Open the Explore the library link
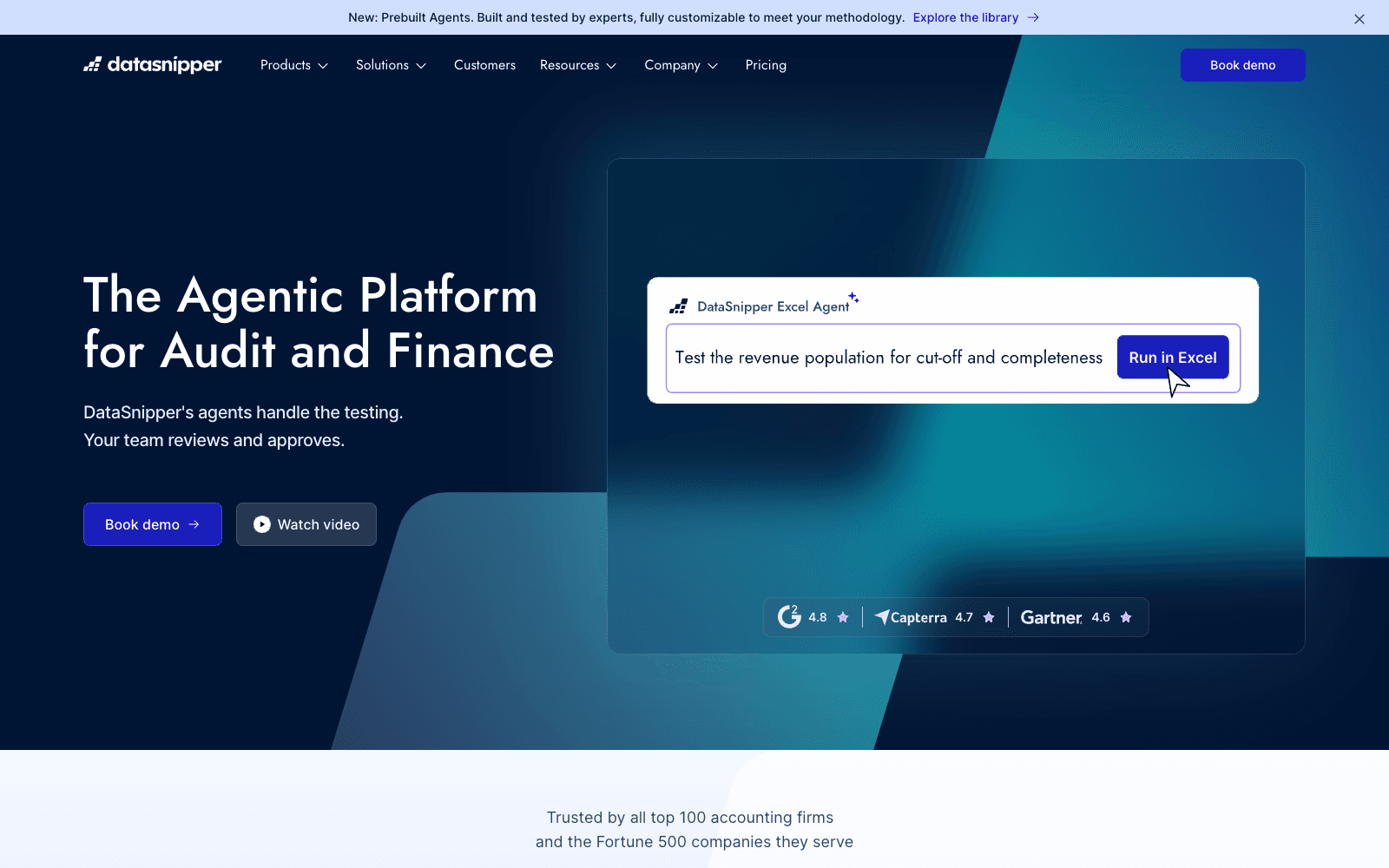 965,17
